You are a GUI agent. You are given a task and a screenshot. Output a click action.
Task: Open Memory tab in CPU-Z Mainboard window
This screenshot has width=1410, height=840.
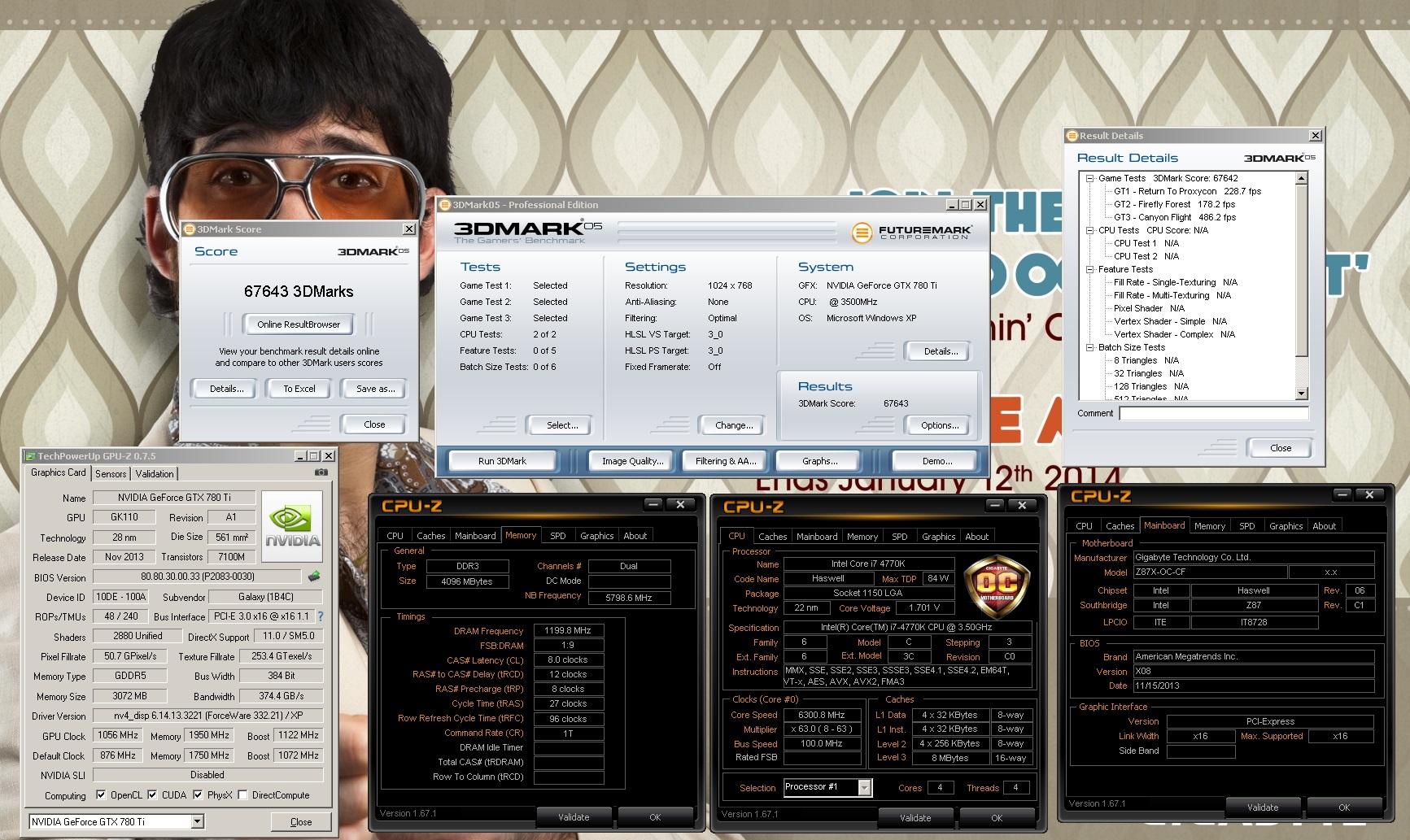click(x=1209, y=526)
